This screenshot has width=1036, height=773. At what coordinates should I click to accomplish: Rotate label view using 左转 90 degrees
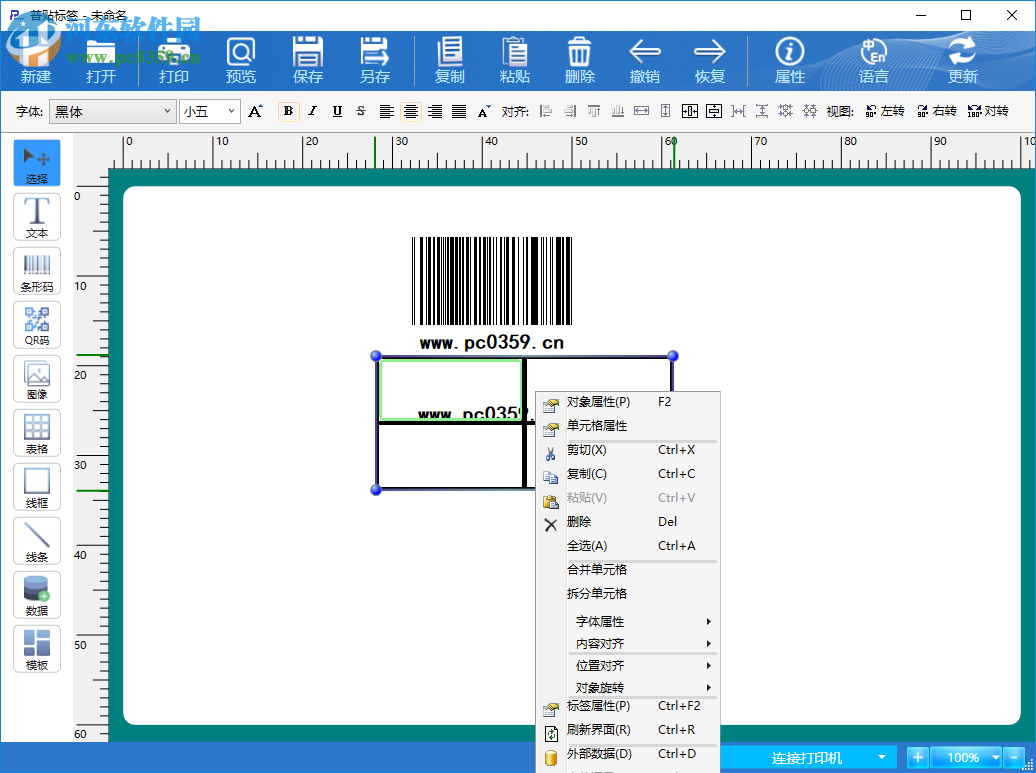click(x=886, y=111)
